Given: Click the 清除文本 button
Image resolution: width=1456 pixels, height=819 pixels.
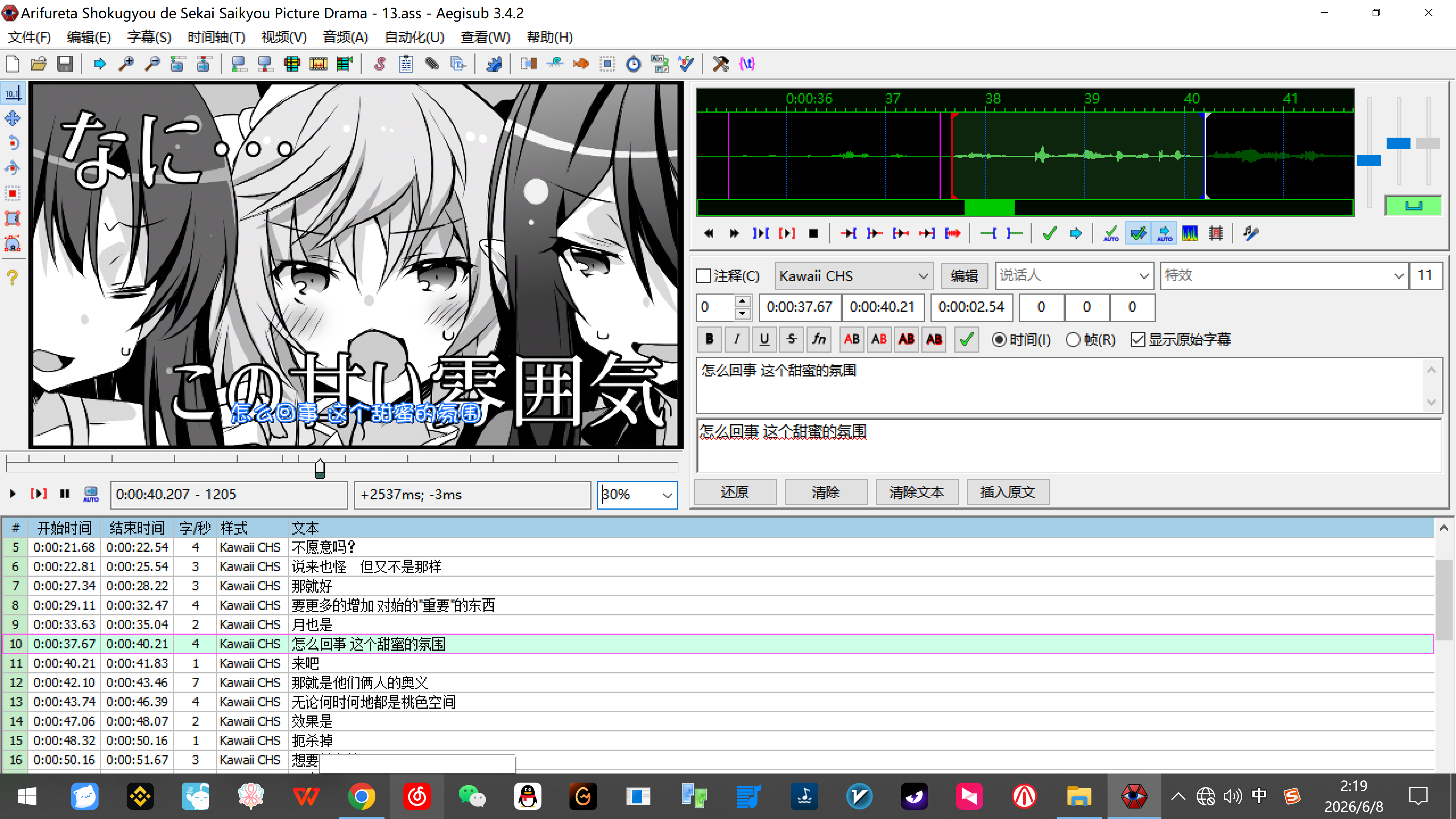Looking at the screenshot, I should coord(917,492).
